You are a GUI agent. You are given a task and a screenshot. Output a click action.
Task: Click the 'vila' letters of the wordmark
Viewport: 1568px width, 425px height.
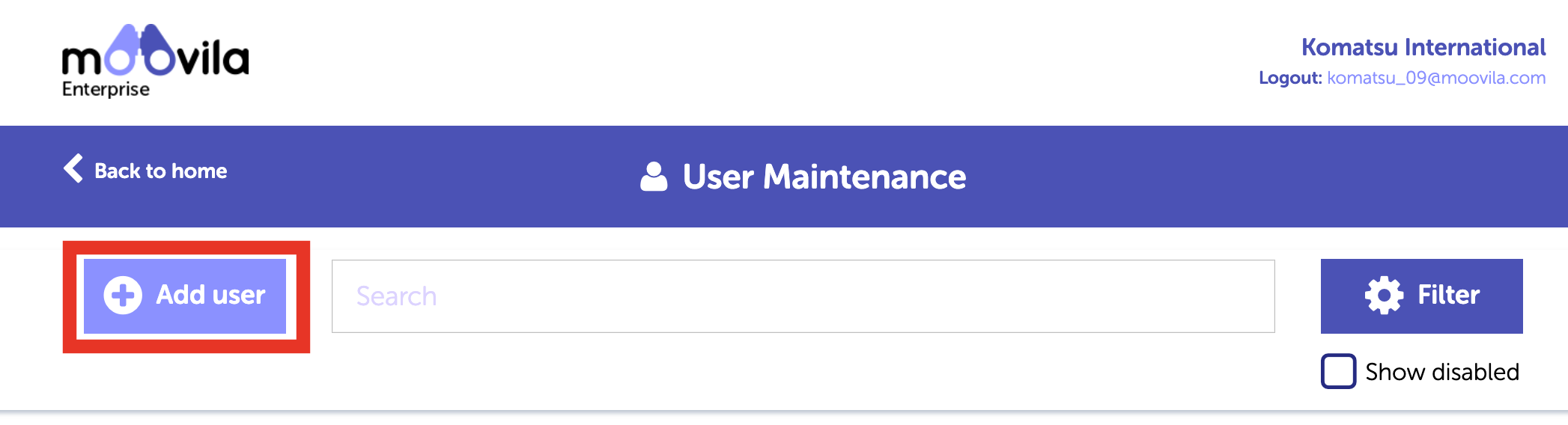click(213, 58)
